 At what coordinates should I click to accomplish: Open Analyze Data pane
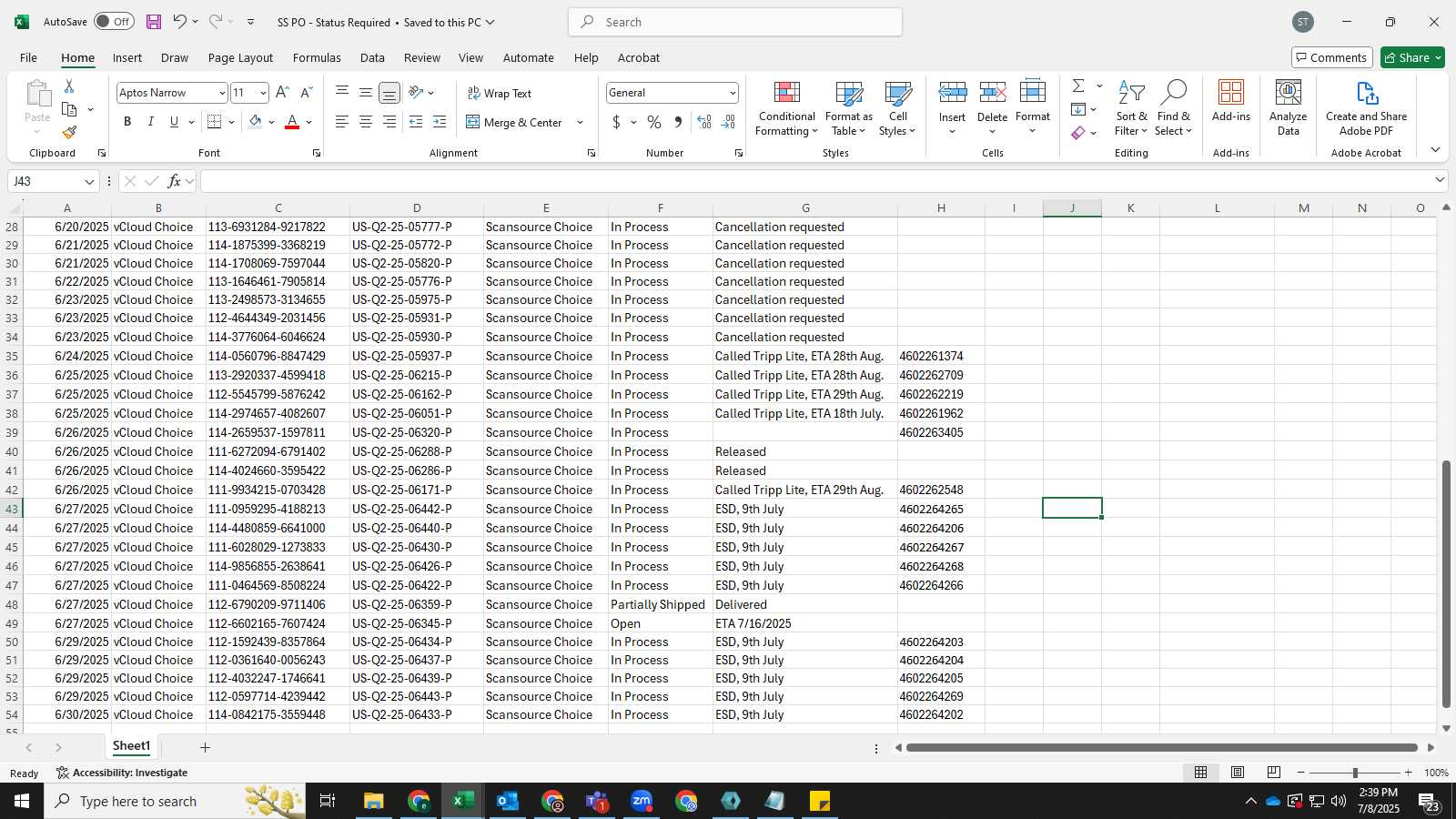[1288, 108]
